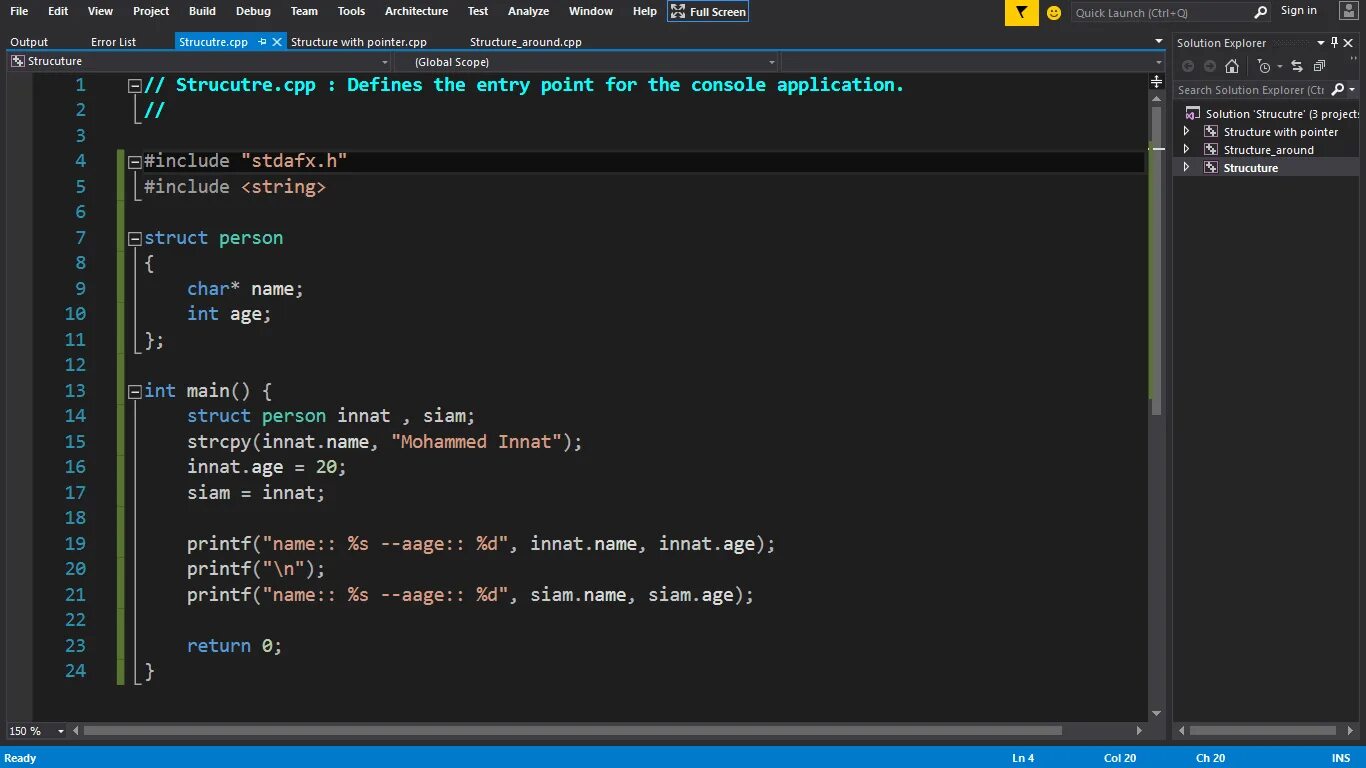Switch to 'Structure with pointer.cpp' tab

coord(359,42)
